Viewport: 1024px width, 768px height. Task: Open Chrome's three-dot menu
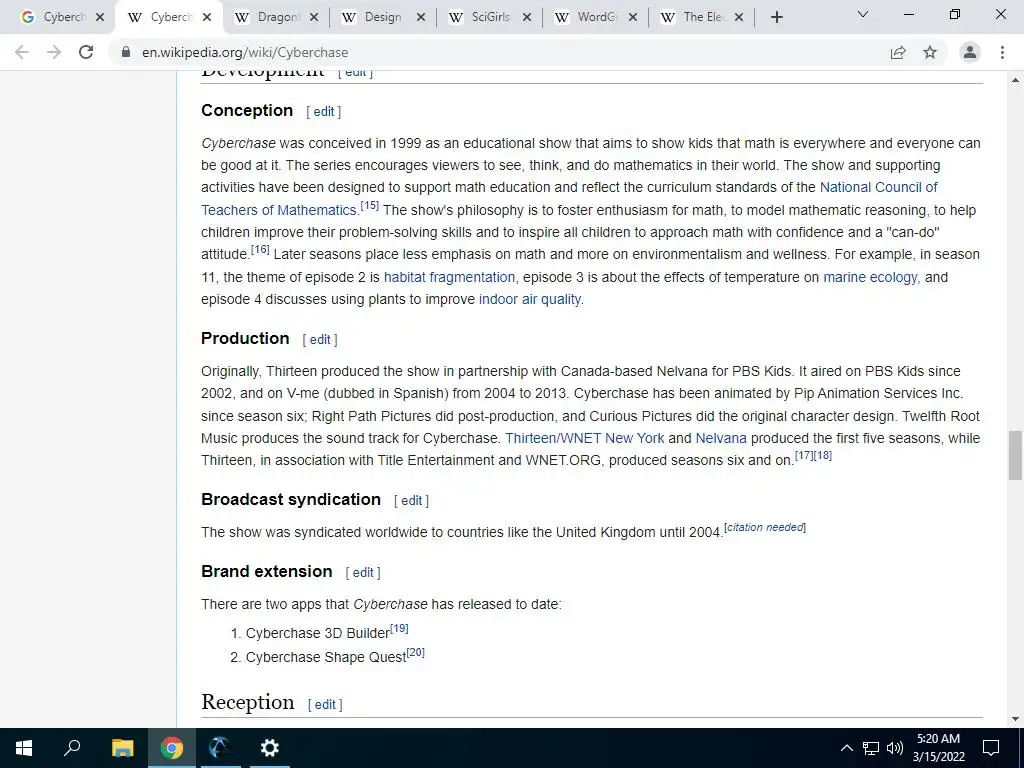1002,52
